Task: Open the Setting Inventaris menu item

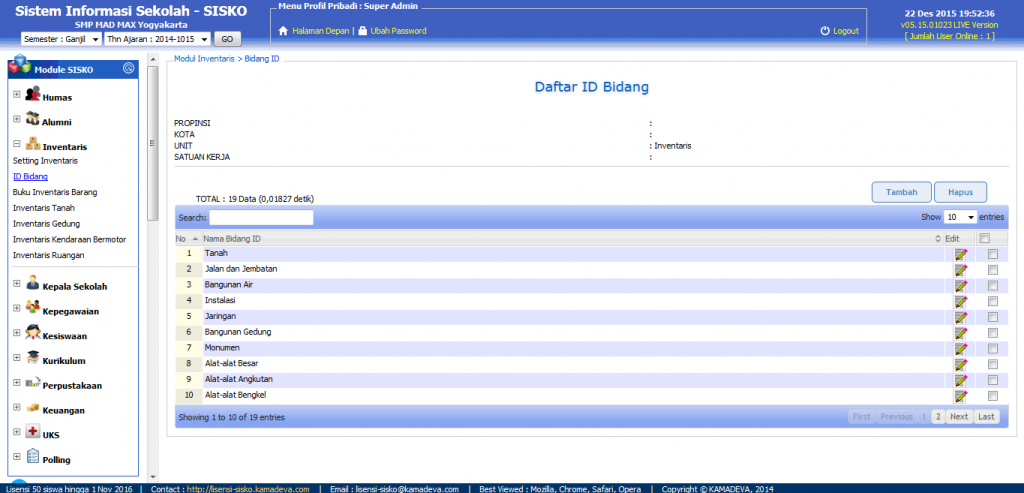Action: tap(45, 161)
